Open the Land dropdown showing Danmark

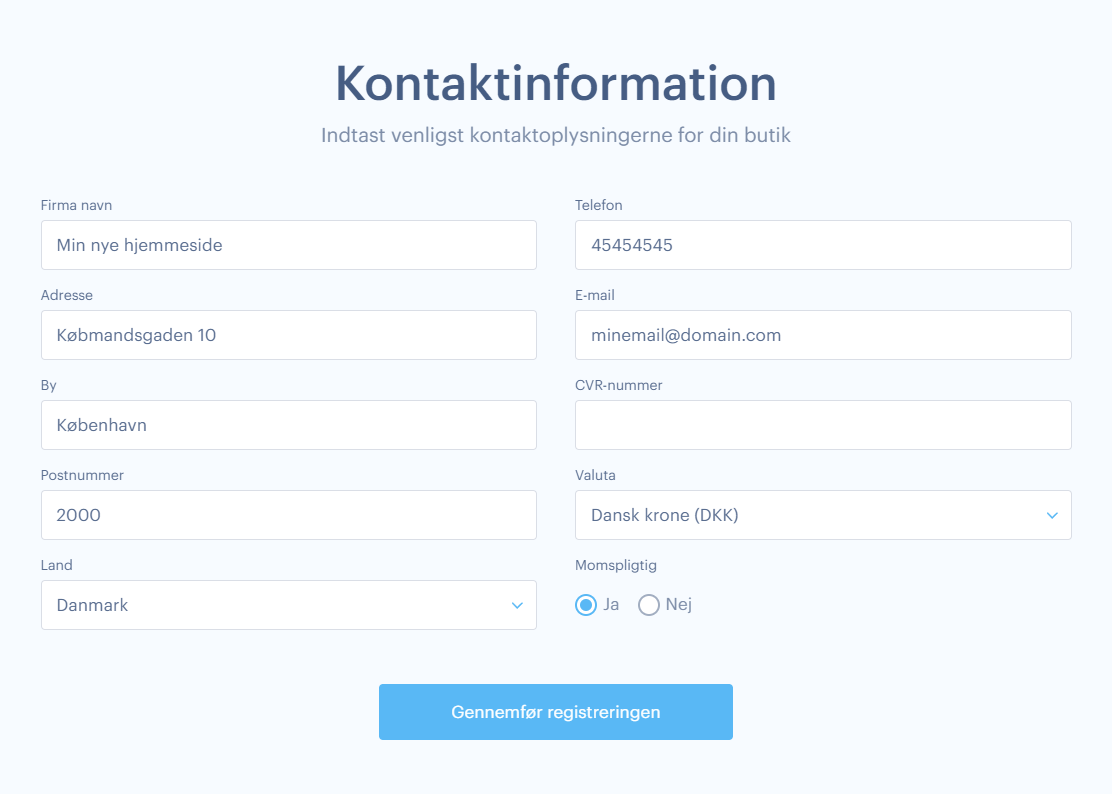tap(270, 605)
